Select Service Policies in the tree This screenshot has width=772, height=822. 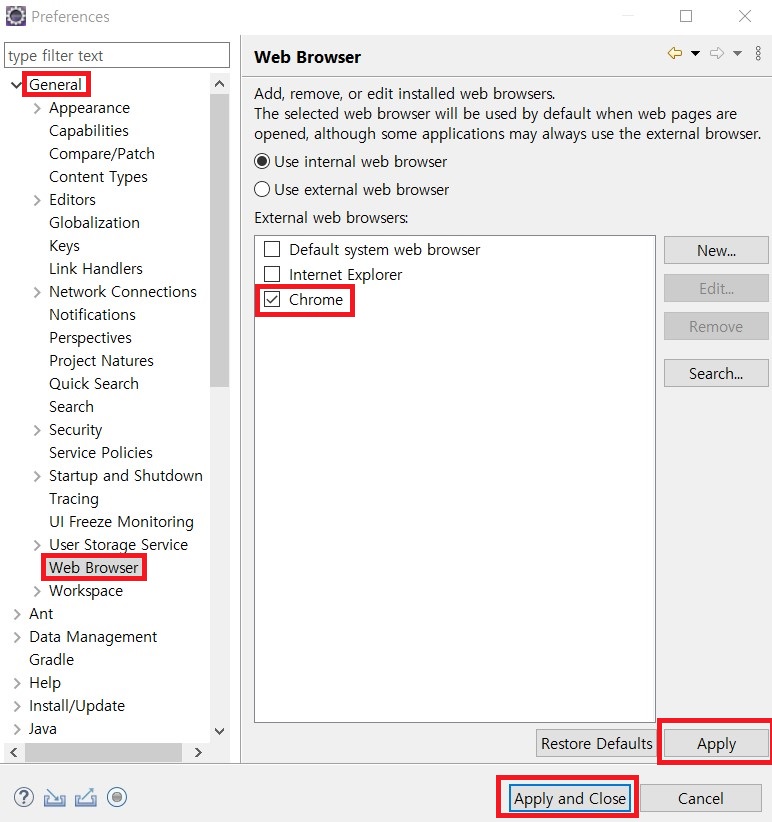pyautogui.click(x=101, y=452)
